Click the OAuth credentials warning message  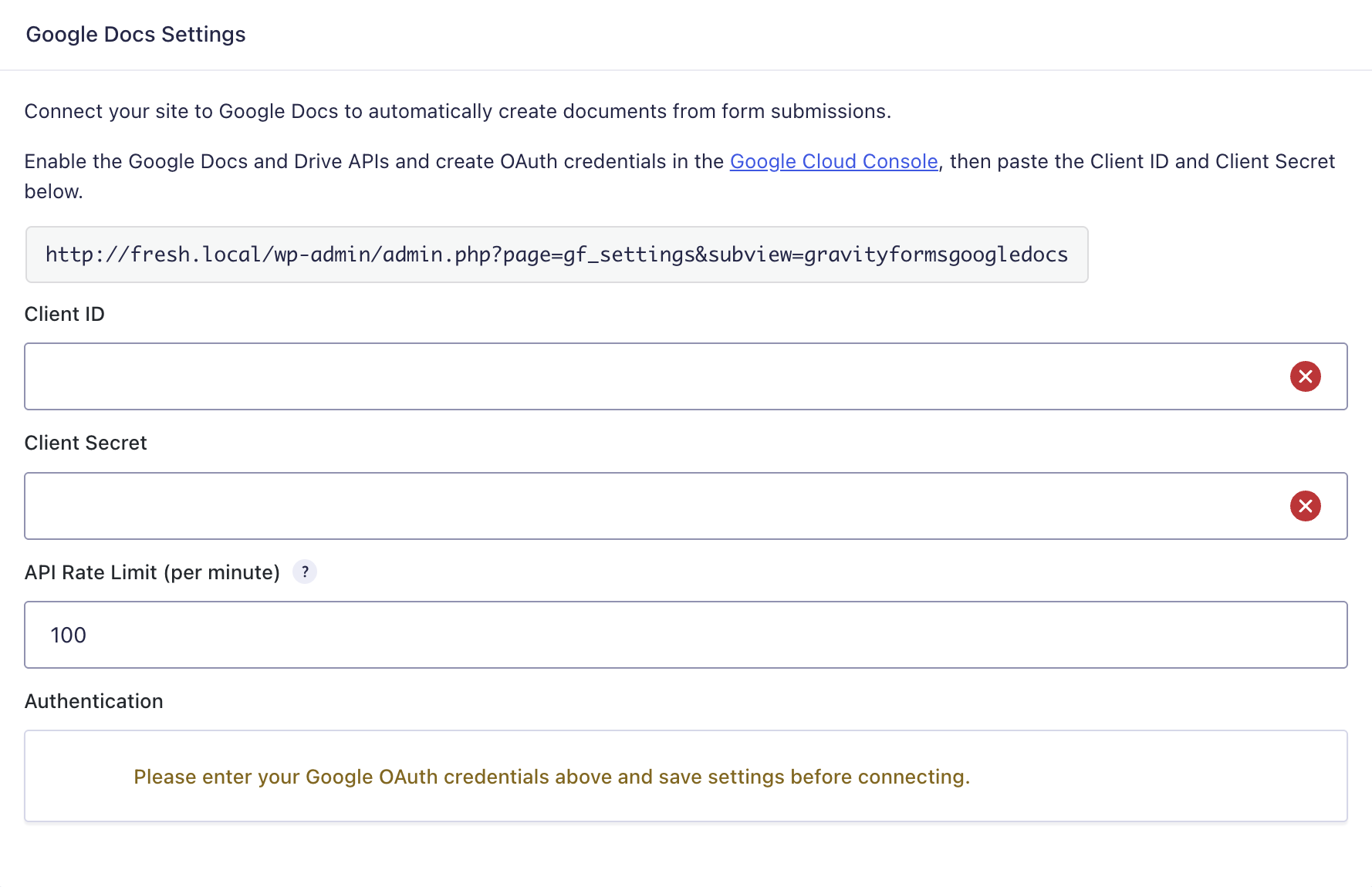click(552, 777)
